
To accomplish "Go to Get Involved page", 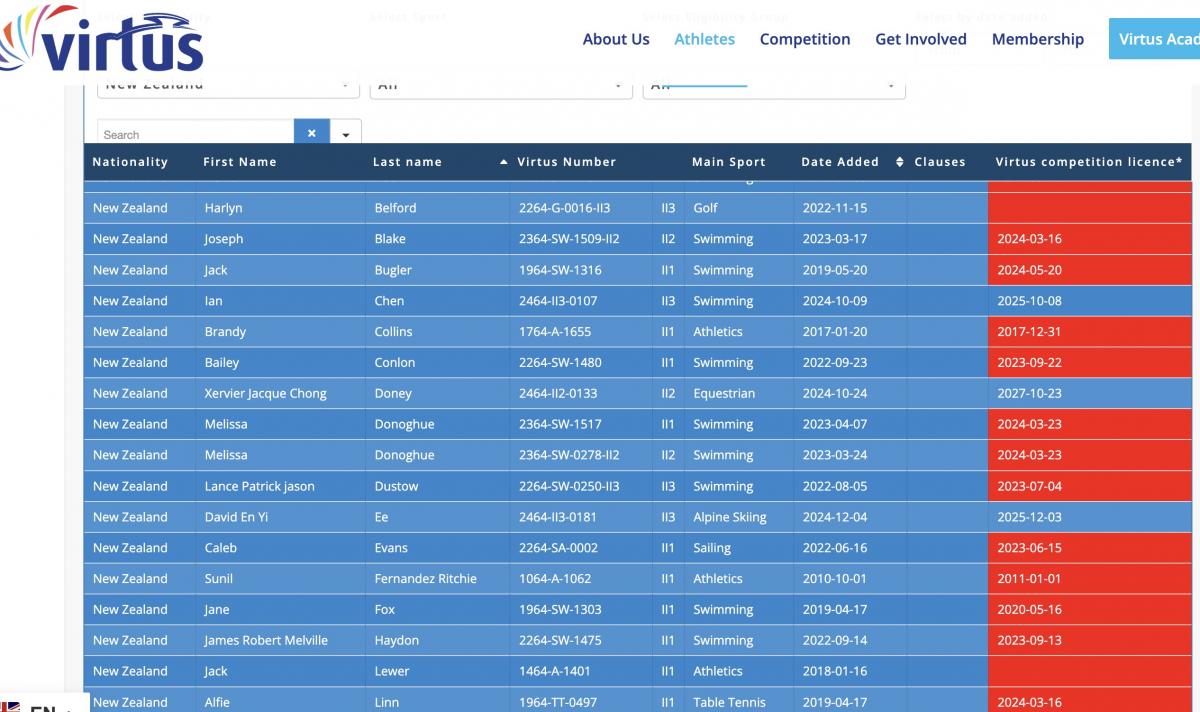I will (x=920, y=39).
